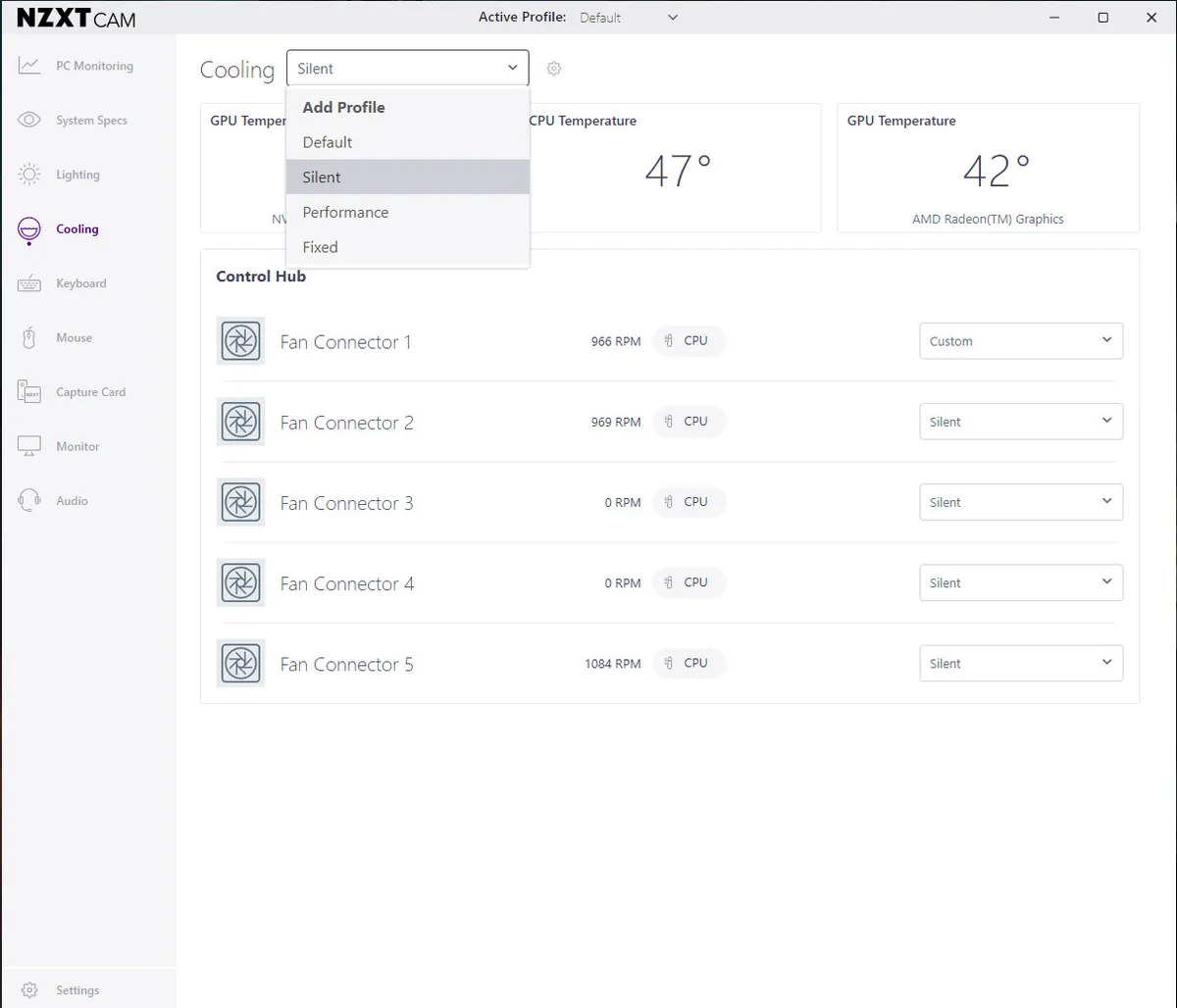The height and width of the screenshot is (1008, 1177).
Task: Click CPU sensor chip for Fan Connector 5
Action: tap(689, 663)
